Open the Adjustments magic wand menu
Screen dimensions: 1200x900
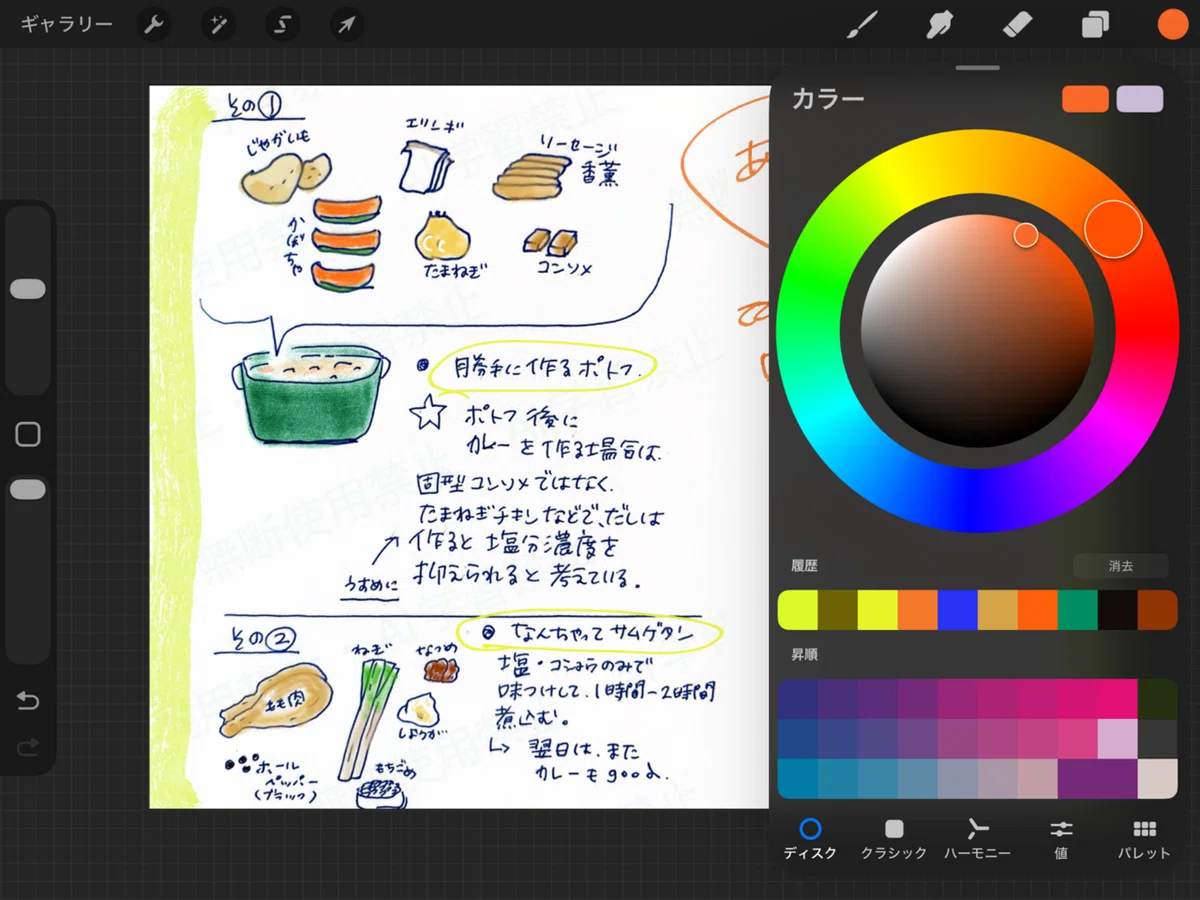point(217,25)
